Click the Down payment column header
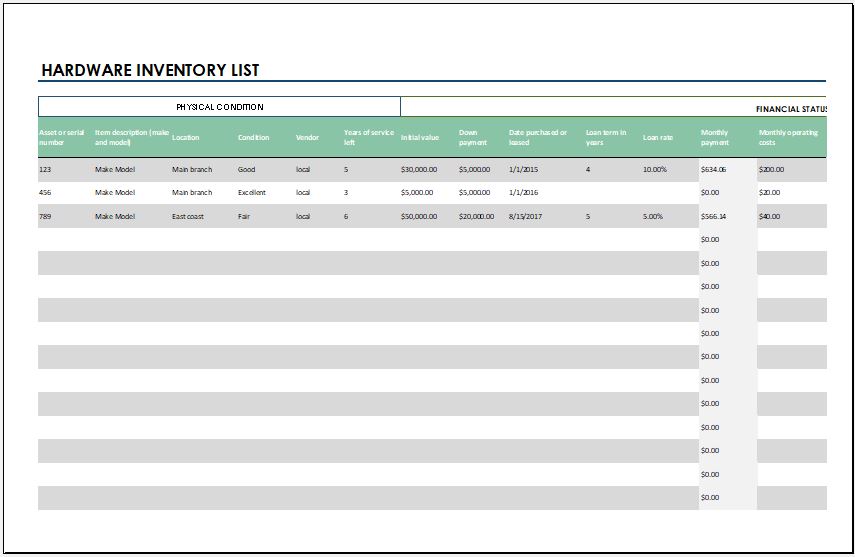Image resolution: width=855 pixels, height=557 pixels. tap(472, 137)
